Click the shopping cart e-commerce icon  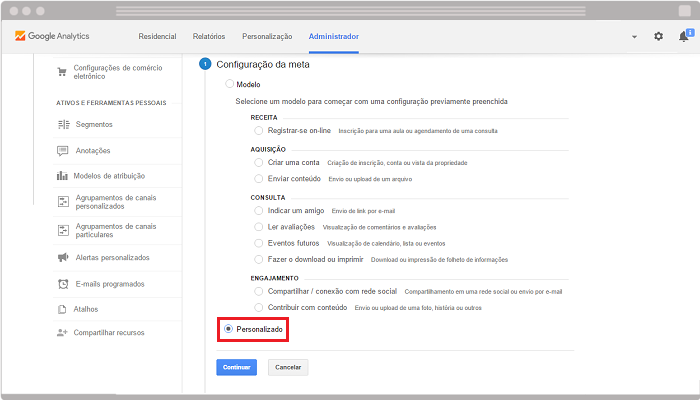click(62, 72)
